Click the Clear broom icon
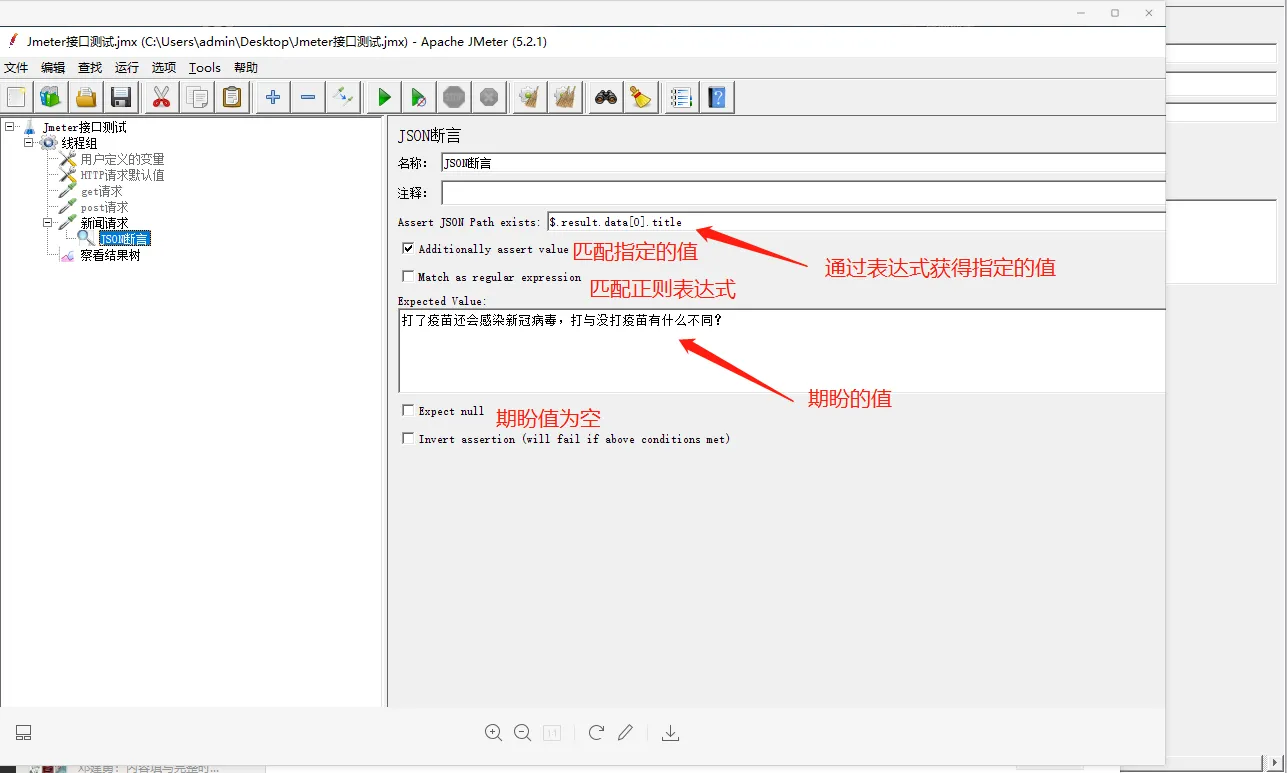The image size is (1287, 773). click(x=529, y=97)
